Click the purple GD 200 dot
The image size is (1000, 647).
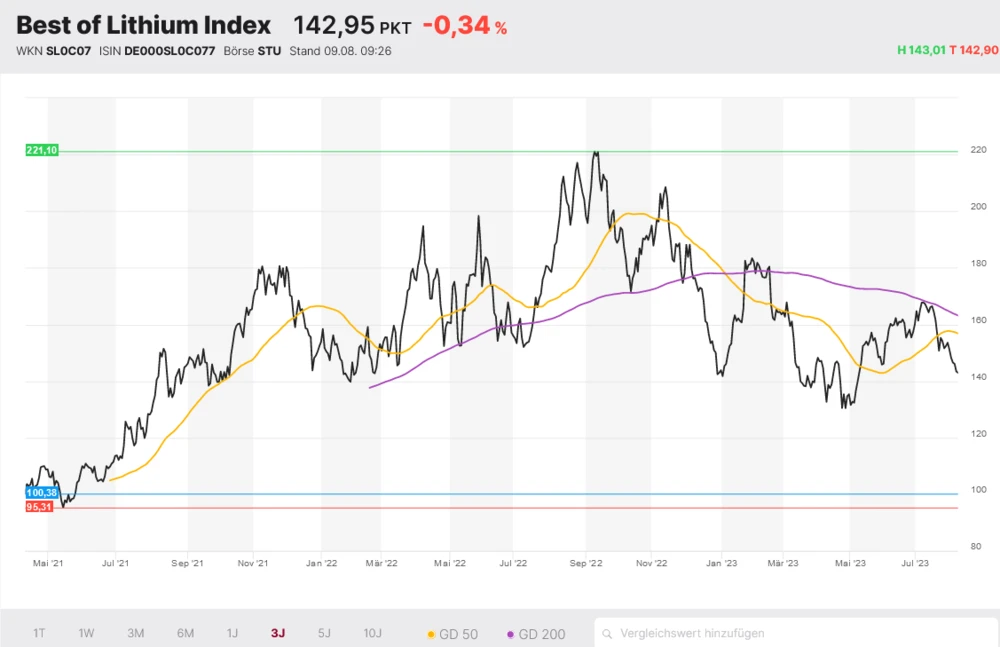coord(511,634)
